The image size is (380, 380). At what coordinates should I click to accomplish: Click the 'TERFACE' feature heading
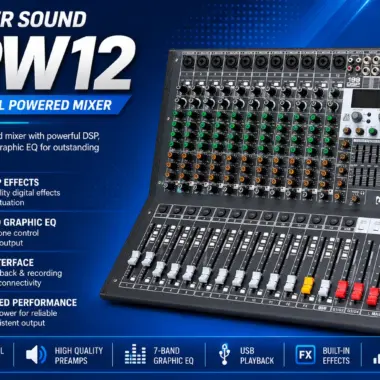point(17,263)
